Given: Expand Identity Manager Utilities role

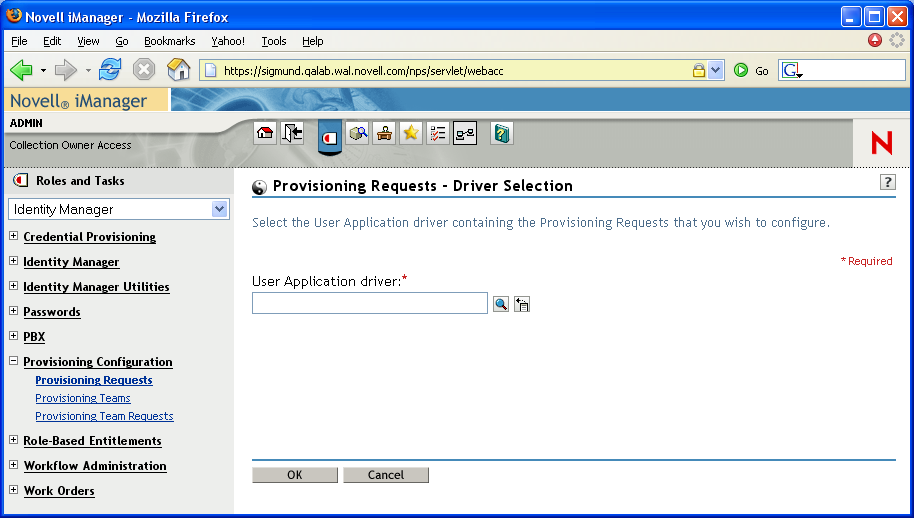Looking at the screenshot, I should [x=13, y=286].
